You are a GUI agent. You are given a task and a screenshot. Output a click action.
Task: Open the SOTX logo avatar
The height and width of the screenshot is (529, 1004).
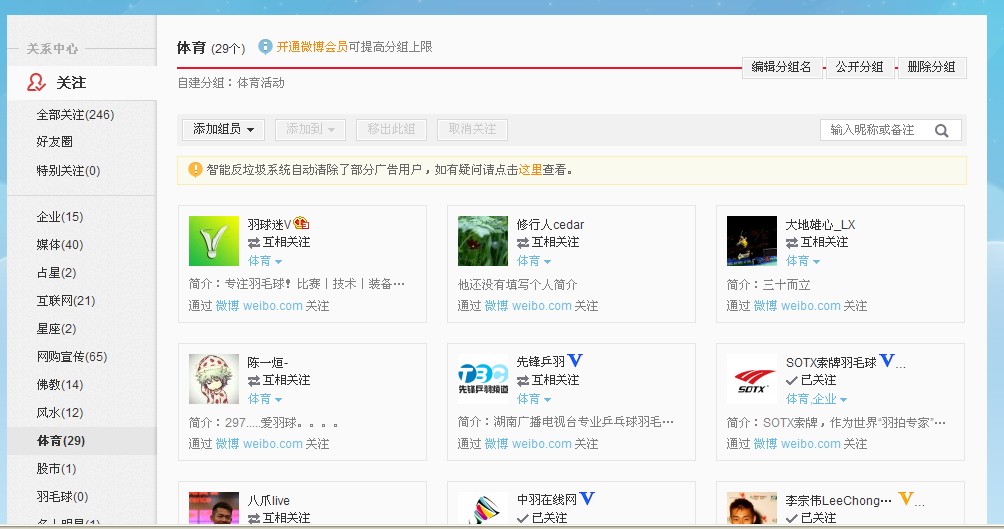point(752,378)
